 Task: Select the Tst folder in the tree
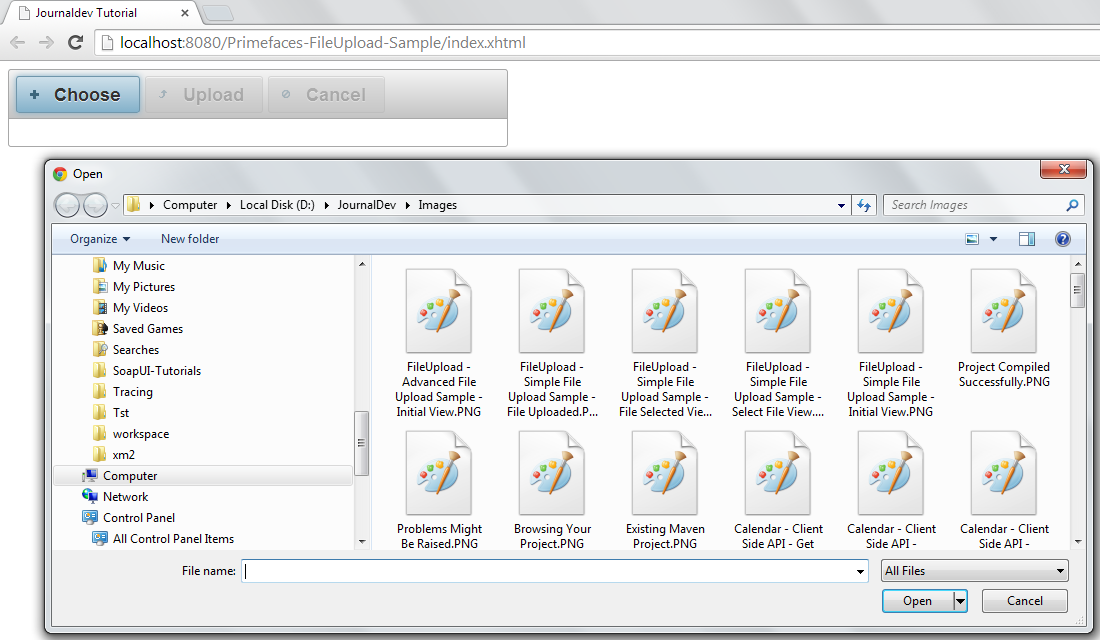[x=121, y=413]
